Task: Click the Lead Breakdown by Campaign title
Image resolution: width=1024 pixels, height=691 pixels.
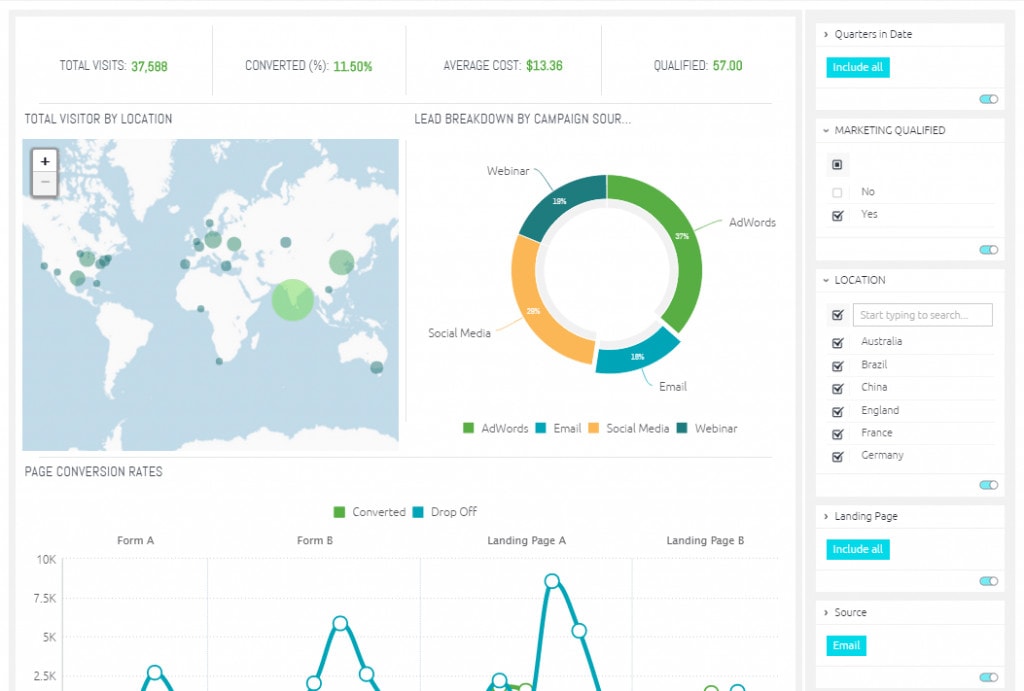Action: pyautogui.click(x=522, y=119)
